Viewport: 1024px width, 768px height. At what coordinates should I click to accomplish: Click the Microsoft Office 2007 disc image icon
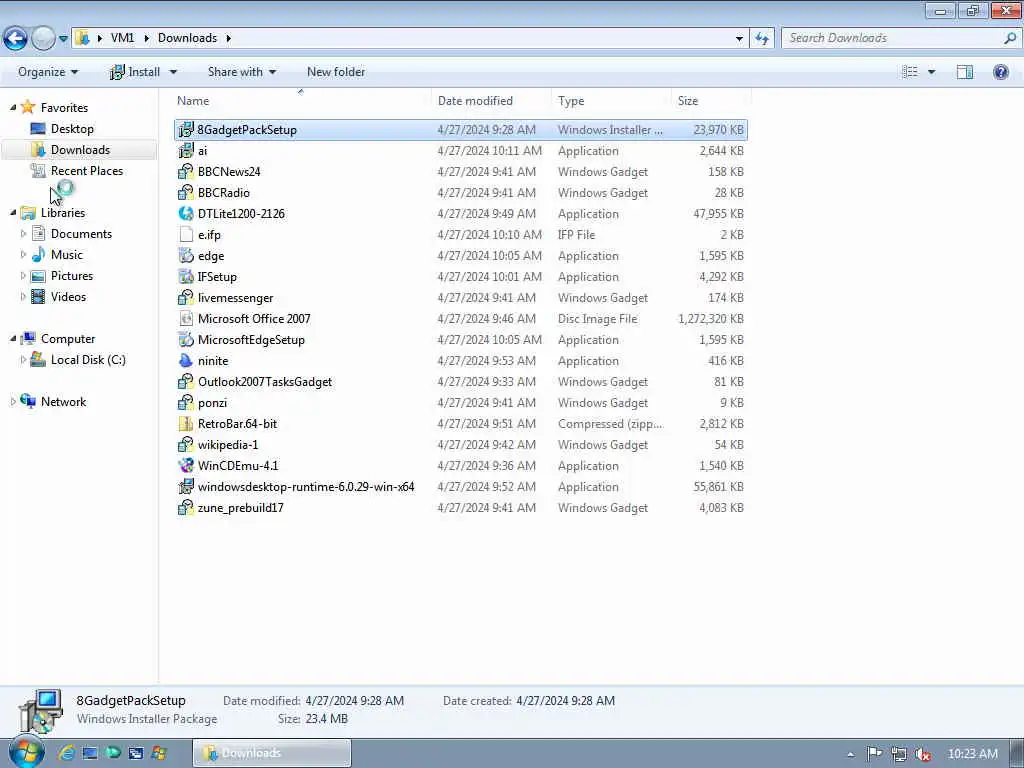point(186,319)
